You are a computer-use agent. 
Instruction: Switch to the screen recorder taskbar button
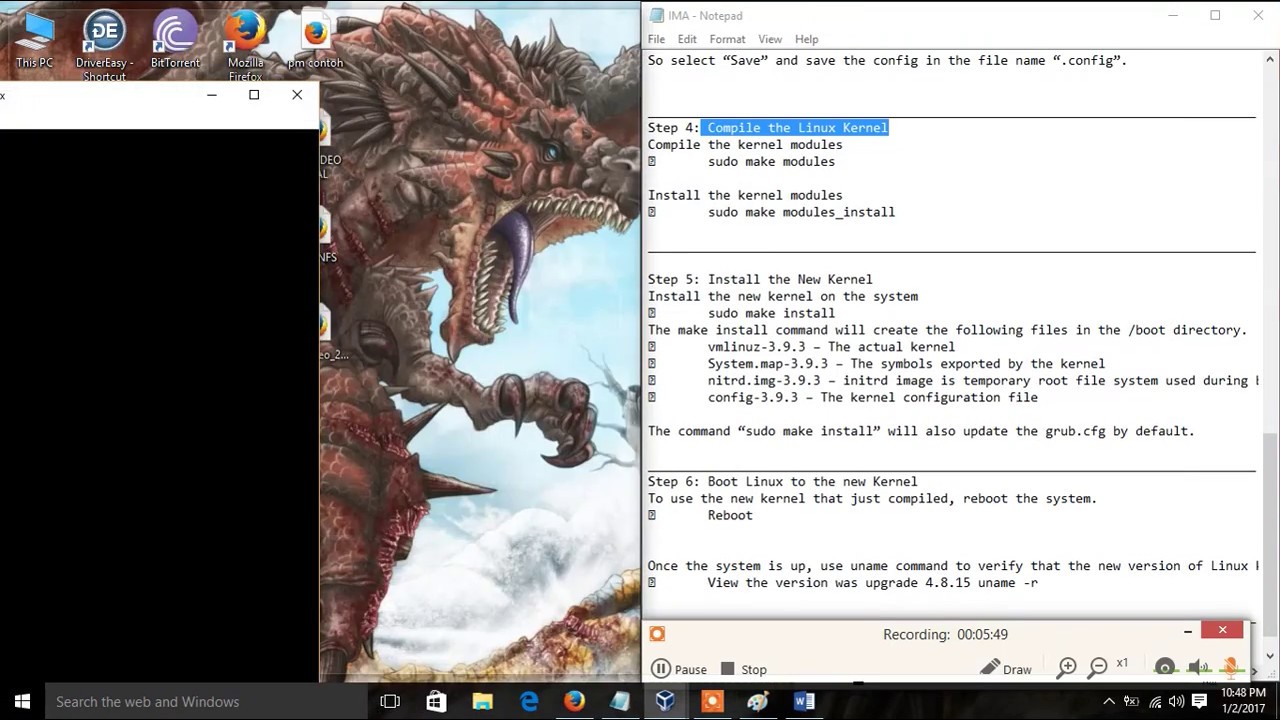[712, 701]
